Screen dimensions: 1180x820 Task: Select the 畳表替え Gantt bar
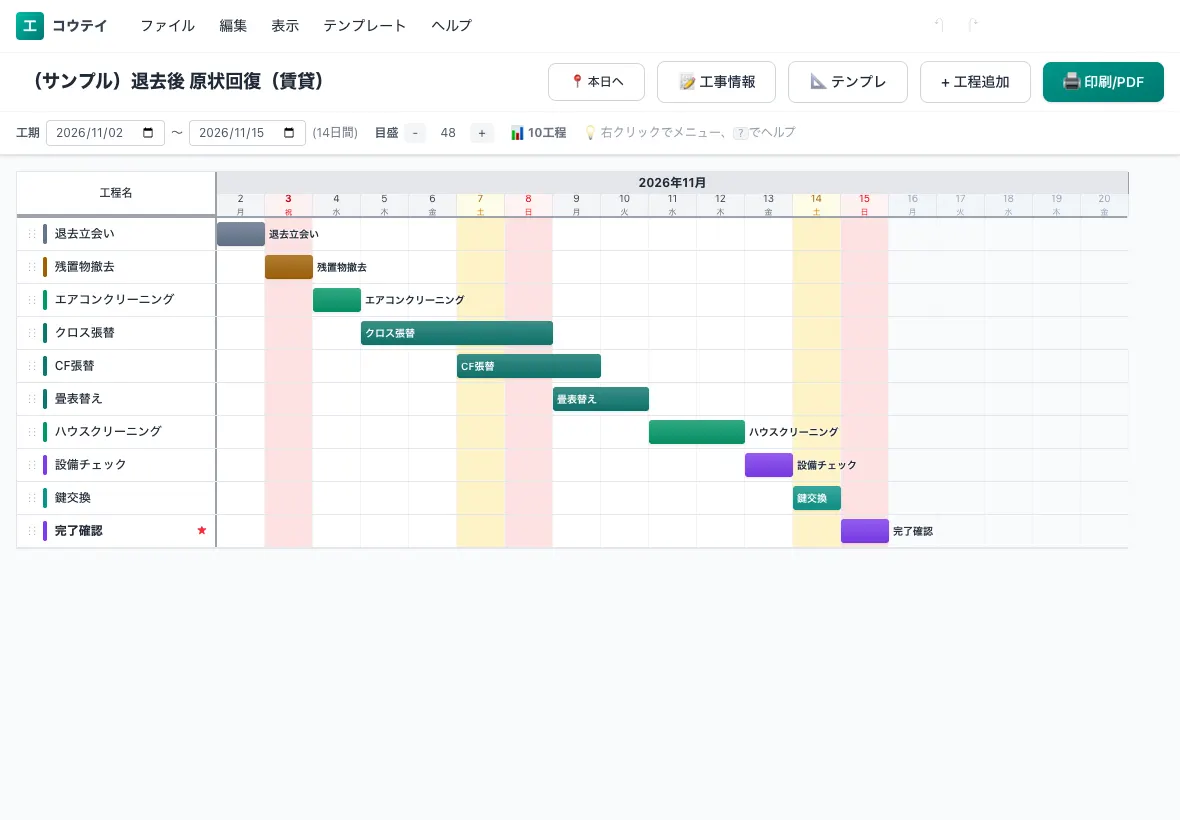[x=601, y=399]
